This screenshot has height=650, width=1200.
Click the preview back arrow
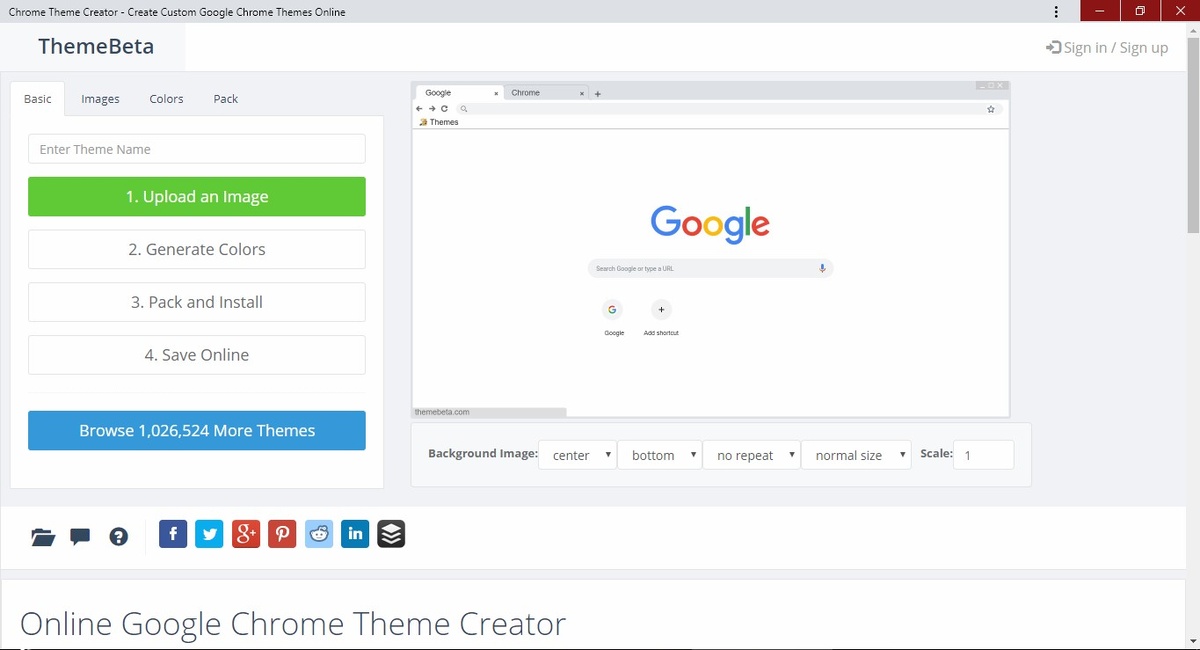click(x=420, y=108)
